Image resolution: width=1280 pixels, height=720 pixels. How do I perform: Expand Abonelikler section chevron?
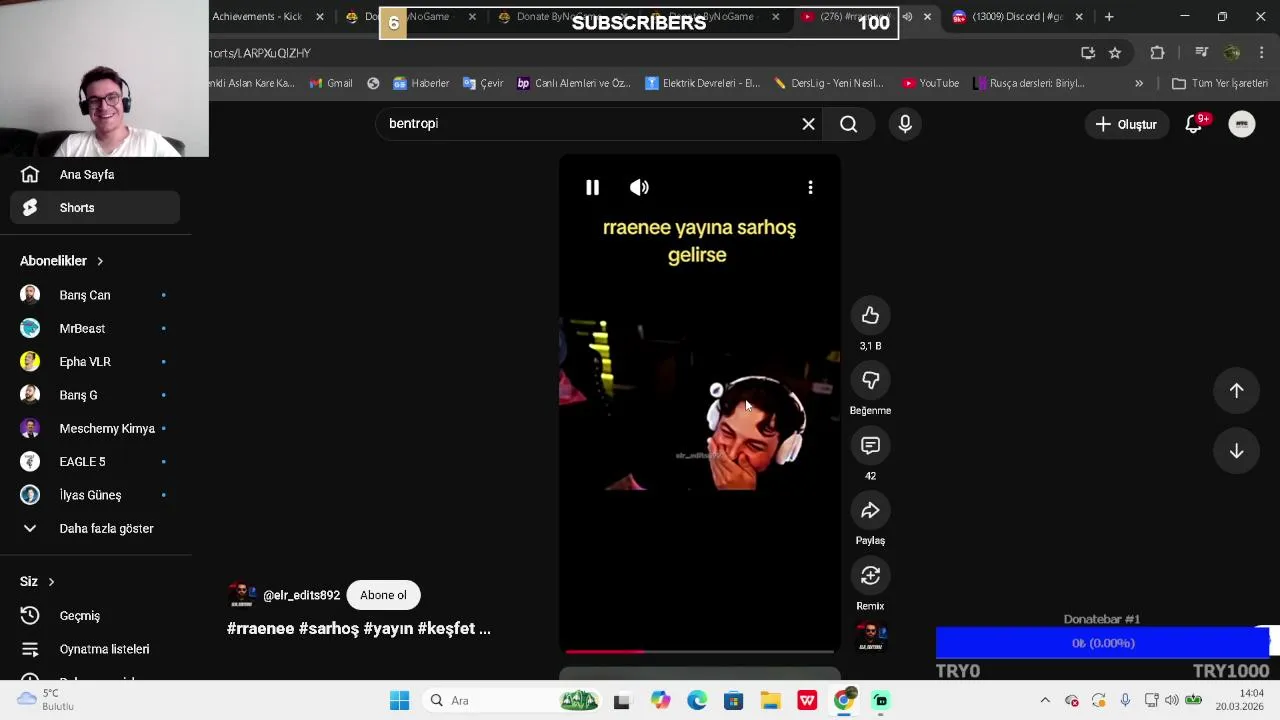tap(100, 261)
